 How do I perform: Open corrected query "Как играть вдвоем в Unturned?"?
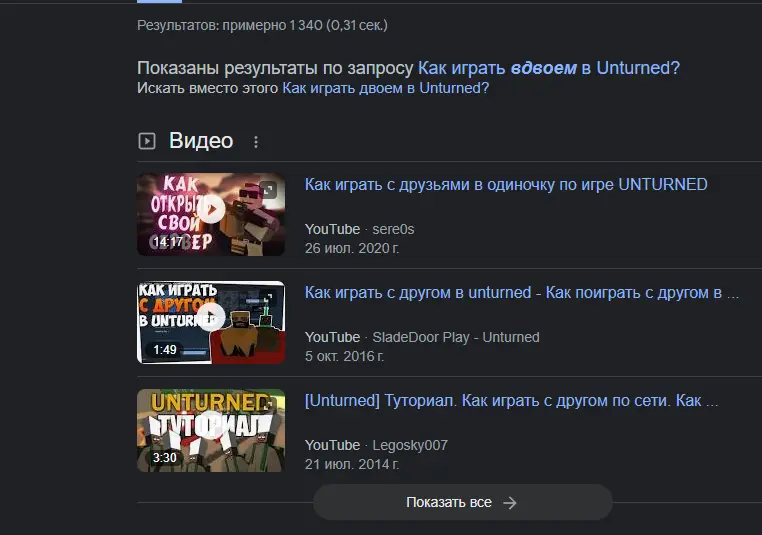548,68
